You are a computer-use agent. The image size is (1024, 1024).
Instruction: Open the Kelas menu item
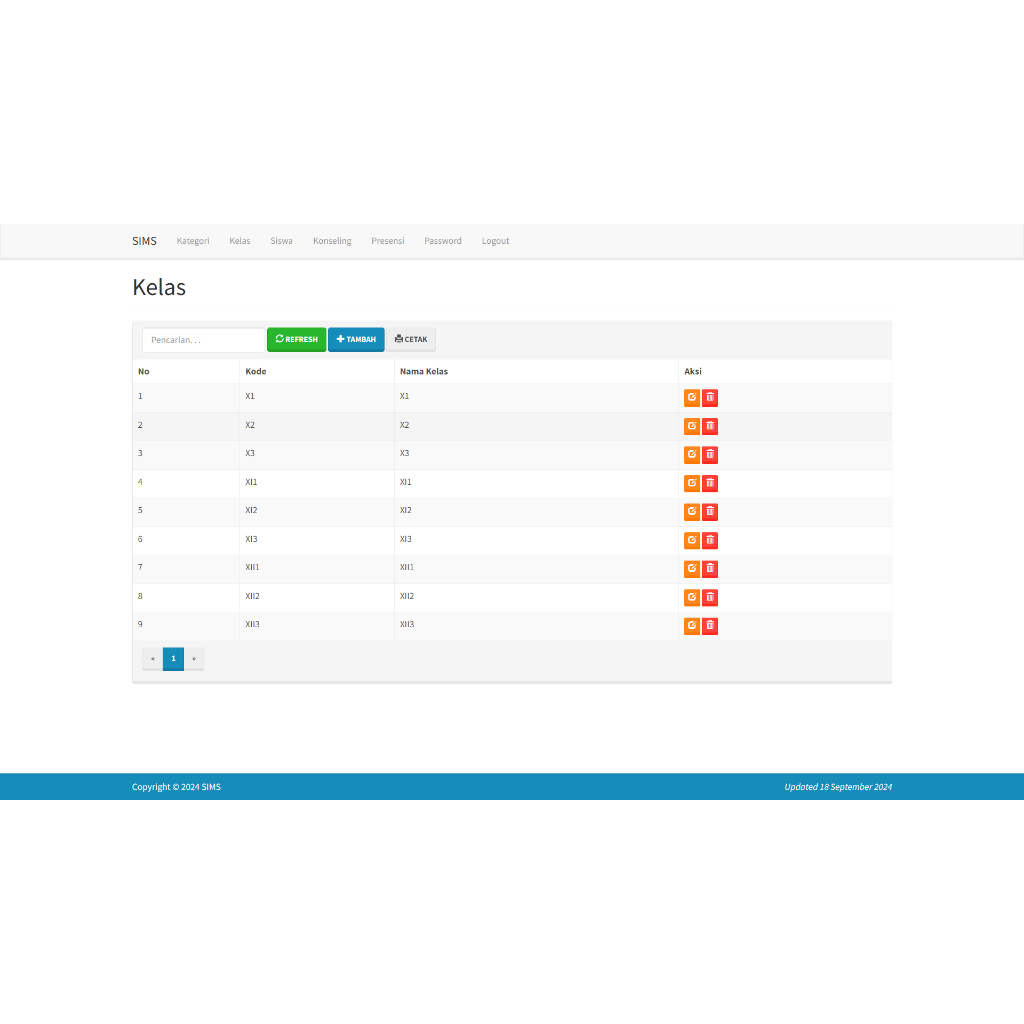pyautogui.click(x=240, y=241)
